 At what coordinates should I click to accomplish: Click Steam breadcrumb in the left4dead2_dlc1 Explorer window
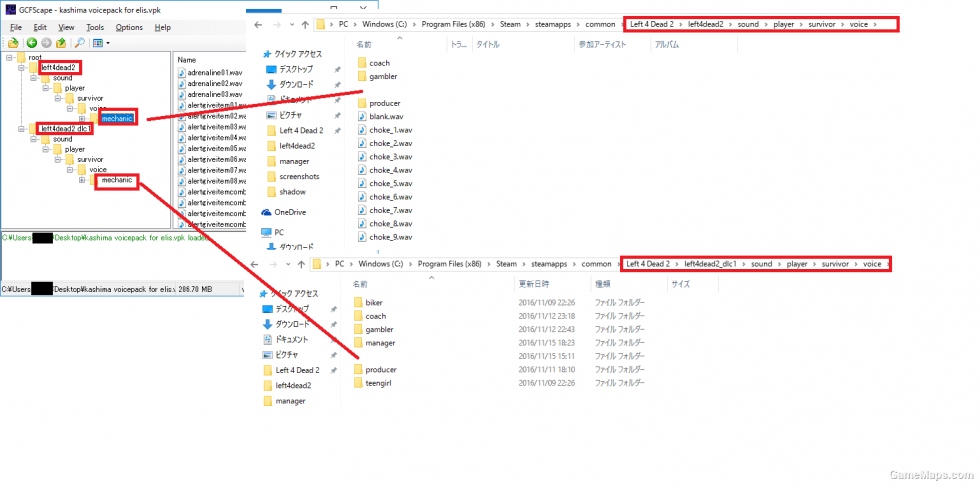[506, 264]
